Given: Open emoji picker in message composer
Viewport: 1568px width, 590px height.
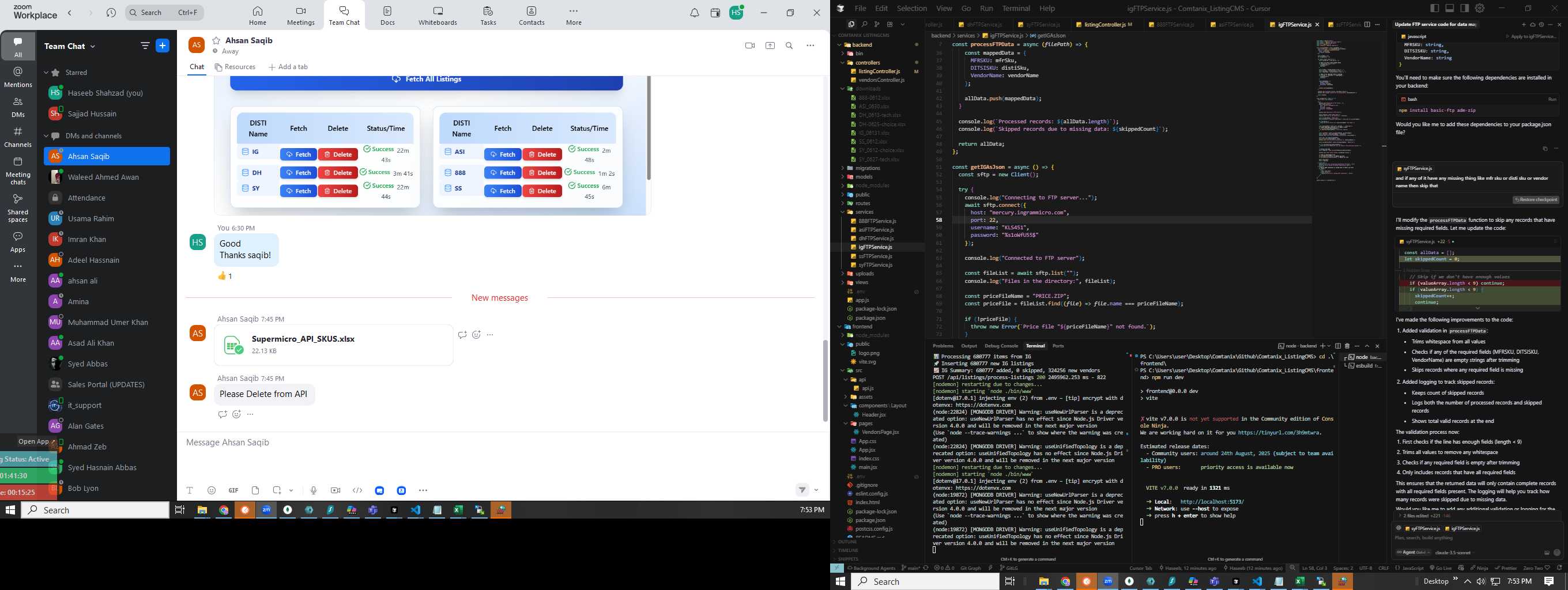Looking at the screenshot, I should point(212,490).
